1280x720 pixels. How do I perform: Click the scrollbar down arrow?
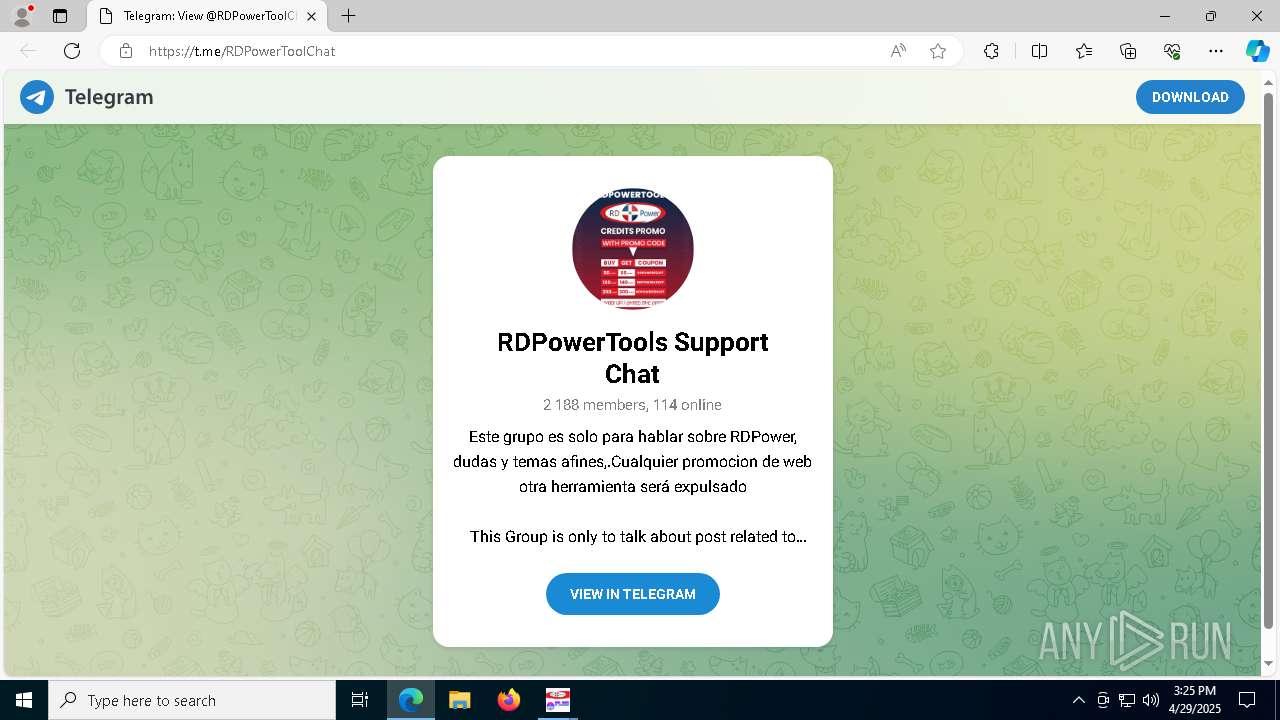click(x=1268, y=664)
